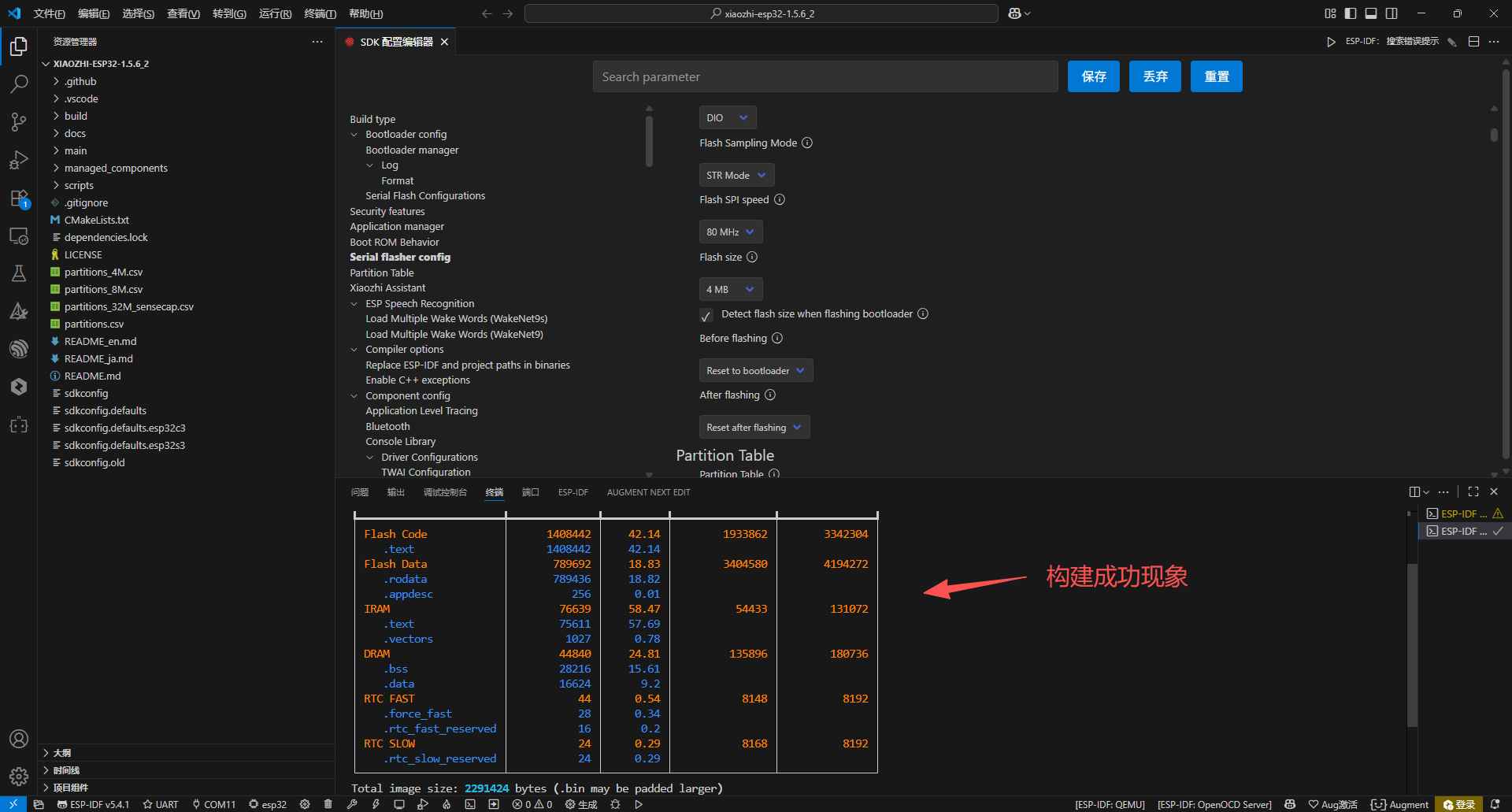
Task: Click COM11 port in status bar
Action: 213,804
